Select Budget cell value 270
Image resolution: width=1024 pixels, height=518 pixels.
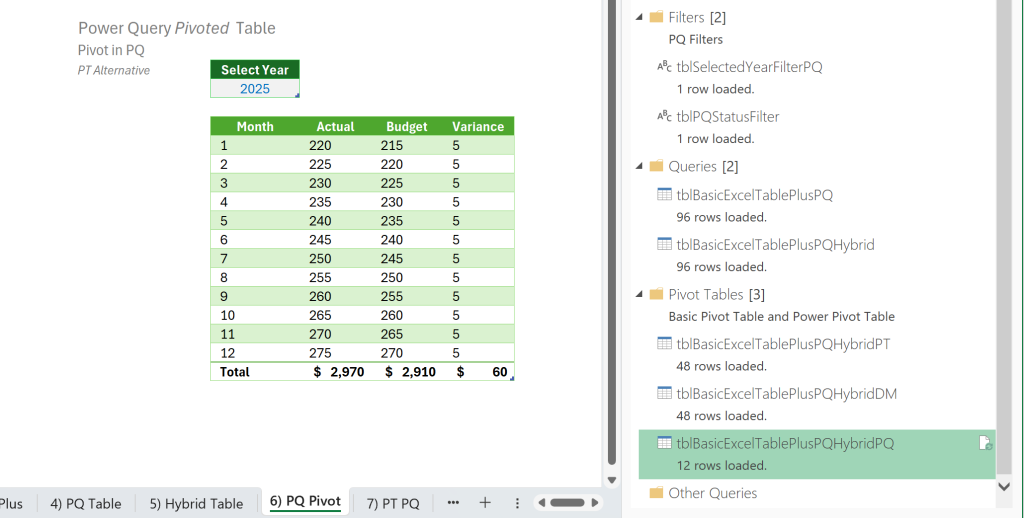406,353
